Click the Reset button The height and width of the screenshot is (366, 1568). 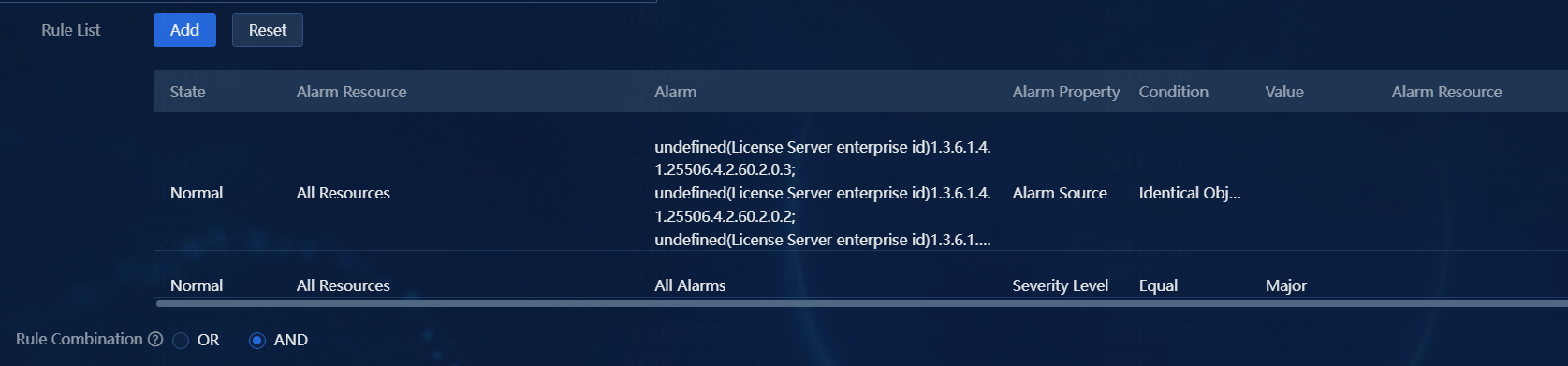268,30
